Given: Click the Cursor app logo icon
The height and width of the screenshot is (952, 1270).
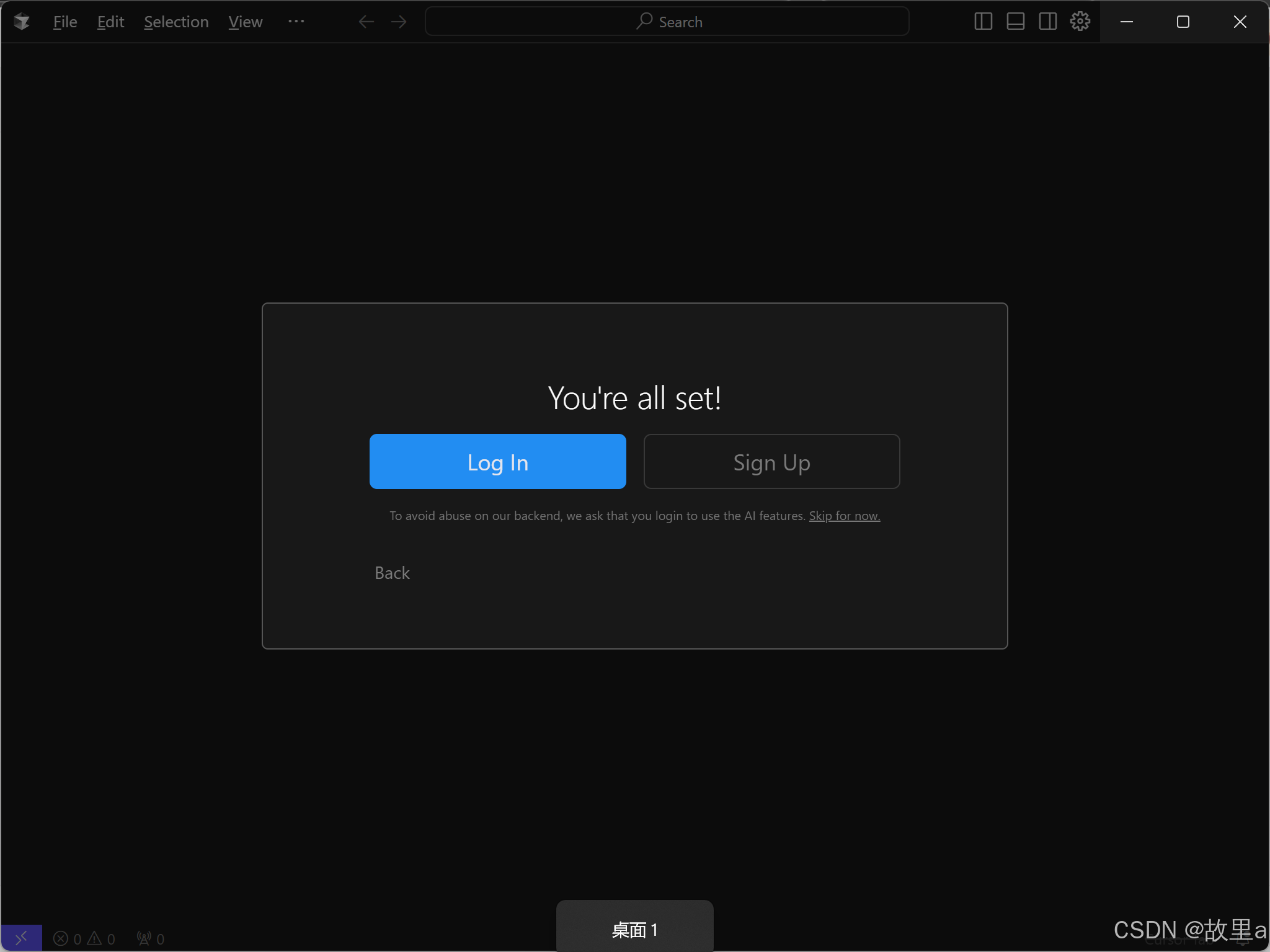Looking at the screenshot, I should click(x=22, y=22).
